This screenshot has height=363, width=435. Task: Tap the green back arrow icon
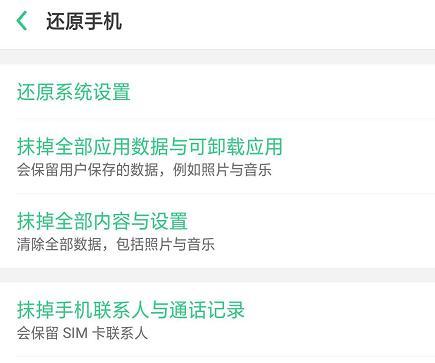pos(22,21)
